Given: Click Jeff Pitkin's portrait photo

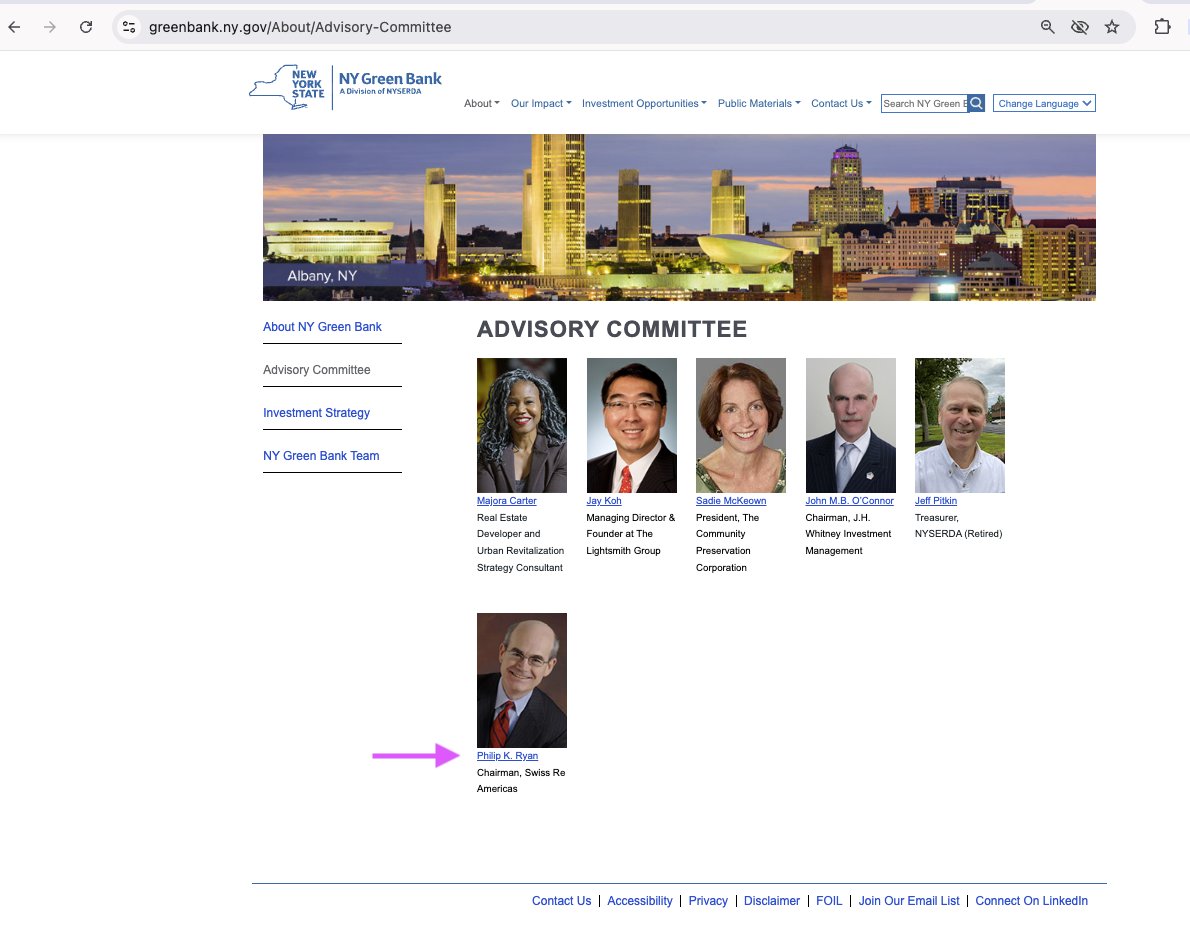Looking at the screenshot, I should (959, 425).
